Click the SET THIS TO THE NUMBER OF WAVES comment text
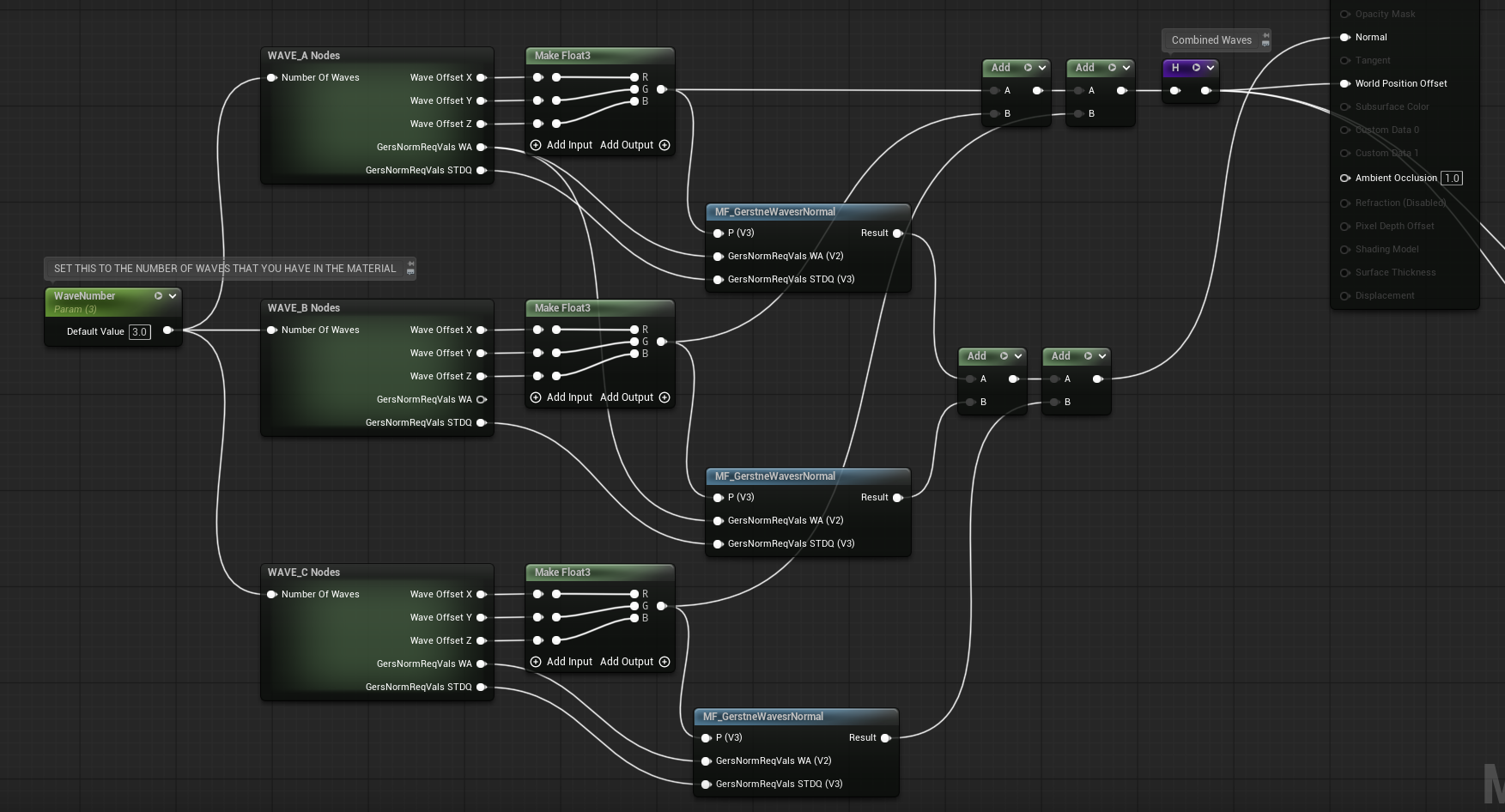Image resolution: width=1505 pixels, height=812 pixels. (225, 269)
